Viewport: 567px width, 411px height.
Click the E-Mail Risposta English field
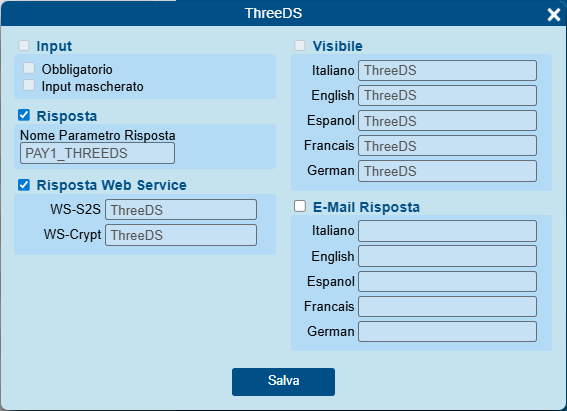pyautogui.click(x=448, y=256)
